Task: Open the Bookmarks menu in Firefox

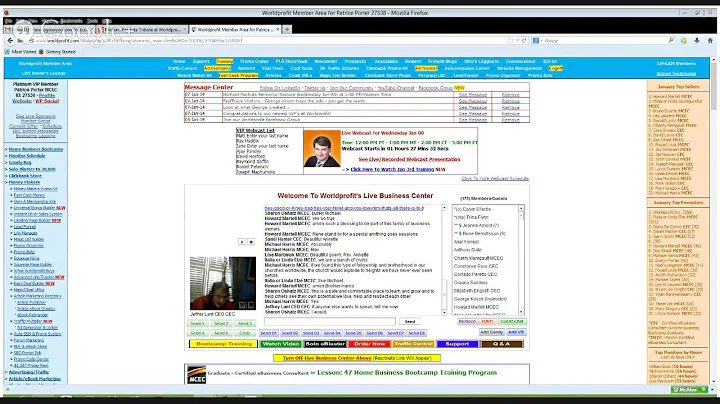Action: click(x=71, y=21)
